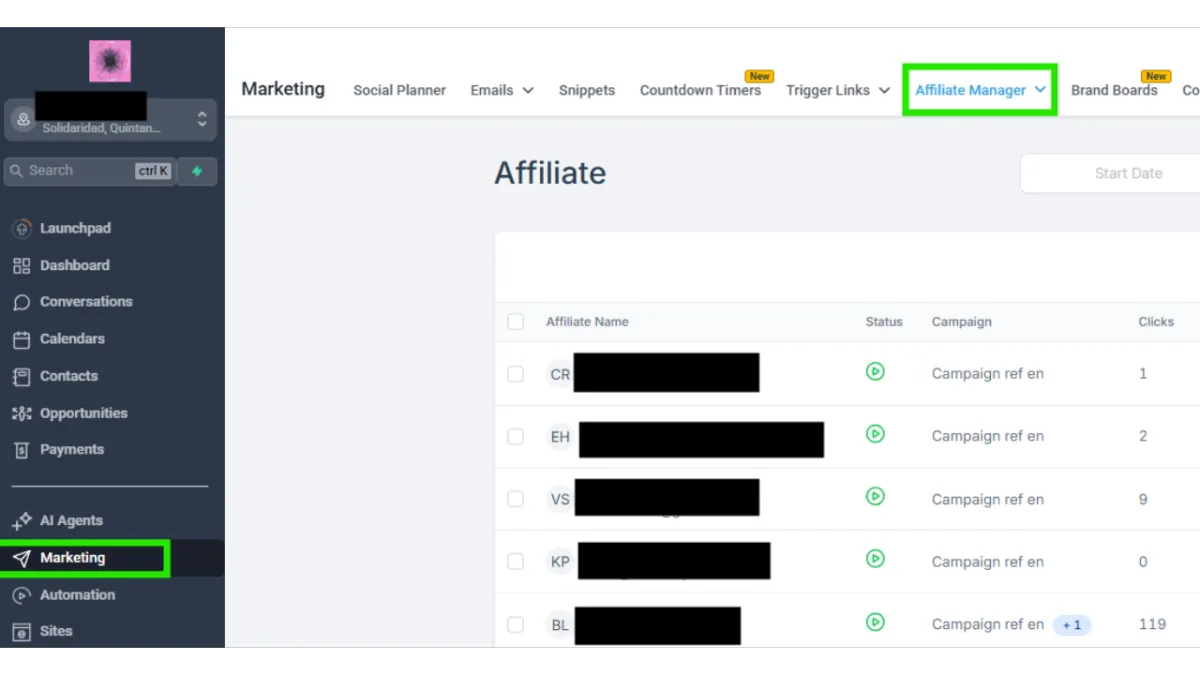Click the BL affiliate avatar
The image size is (1200, 675).
click(x=560, y=625)
